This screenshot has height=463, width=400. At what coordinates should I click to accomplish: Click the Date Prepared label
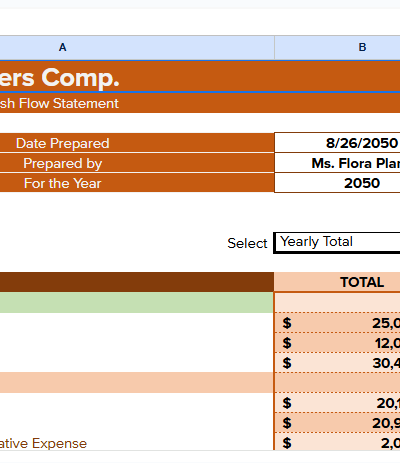[x=63, y=143]
